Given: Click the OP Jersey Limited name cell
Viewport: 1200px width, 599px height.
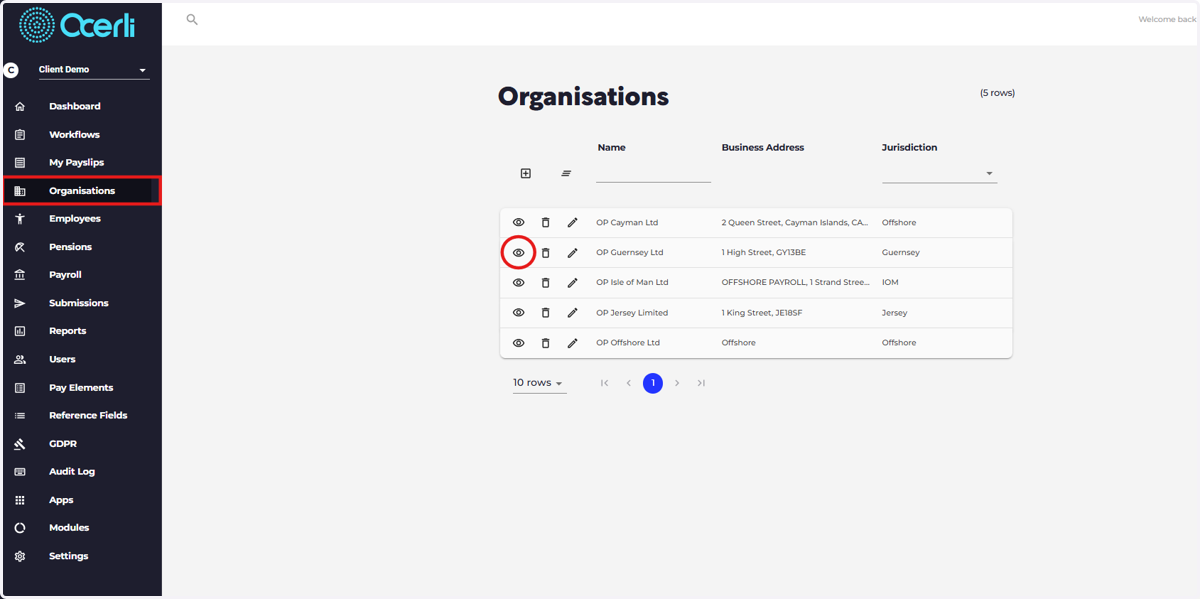Looking at the screenshot, I should click(x=632, y=313).
